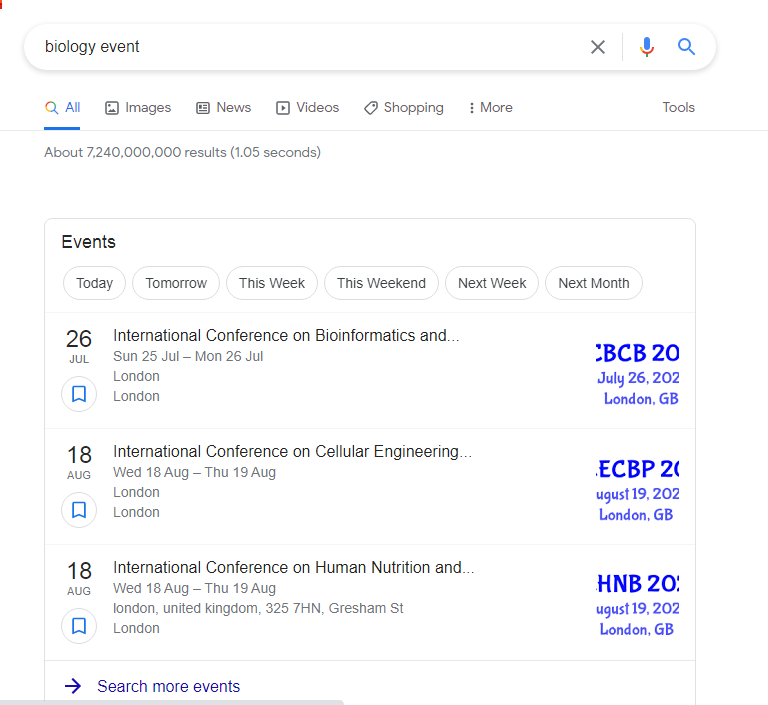Bookmark the Cellular Engineering conference event
Image resolution: width=768 pixels, height=705 pixels.
pyautogui.click(x=79, y=510)
